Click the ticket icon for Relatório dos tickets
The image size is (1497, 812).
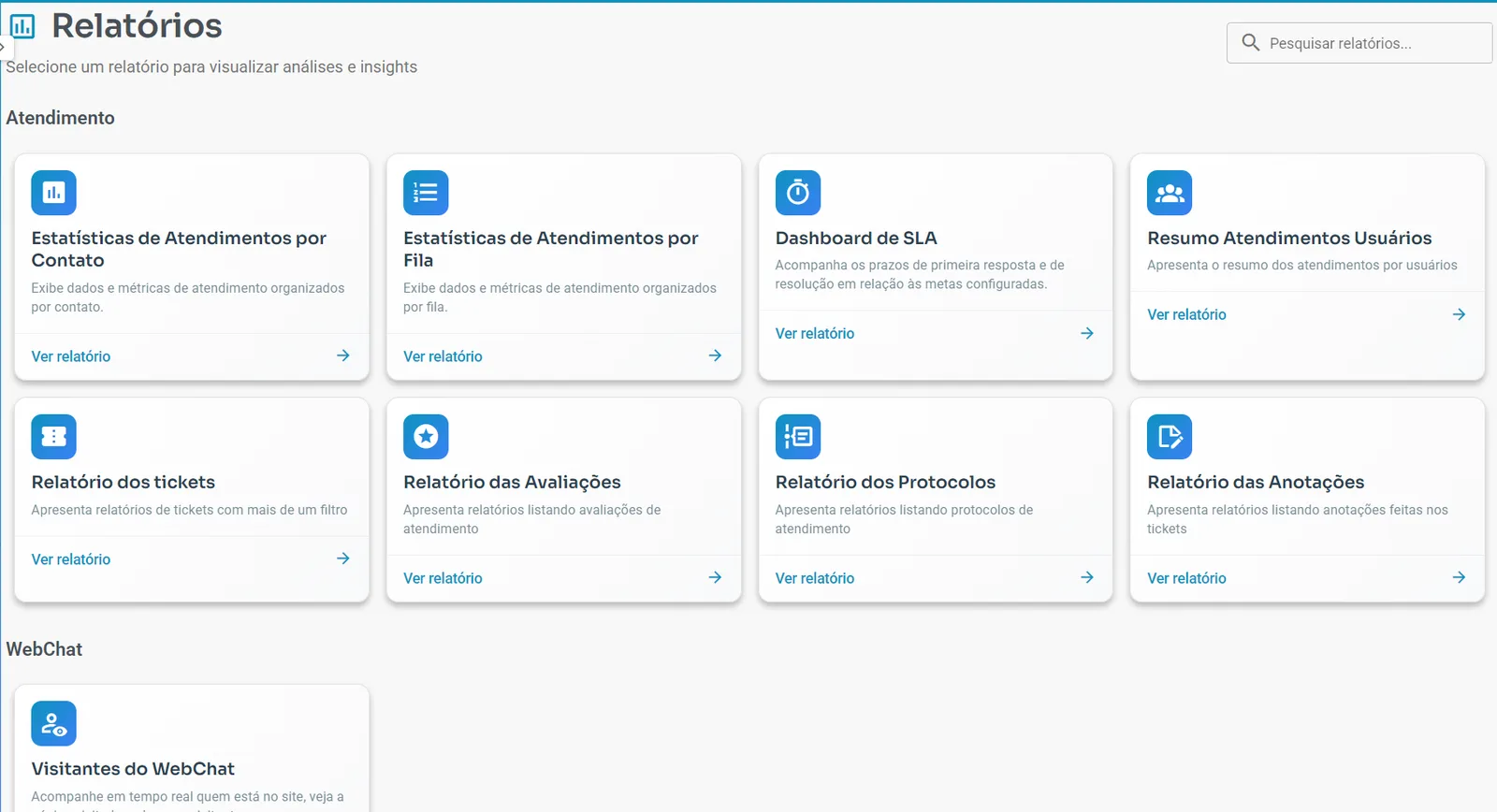53,437
